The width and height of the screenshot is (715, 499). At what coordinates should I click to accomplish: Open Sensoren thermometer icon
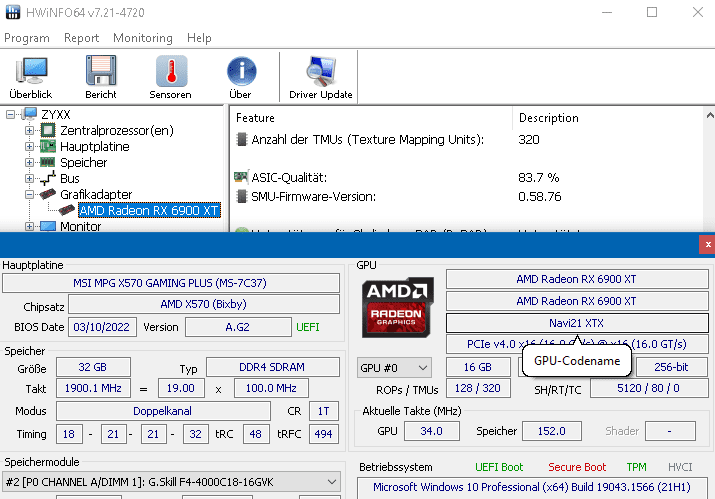tap(171, 71)
